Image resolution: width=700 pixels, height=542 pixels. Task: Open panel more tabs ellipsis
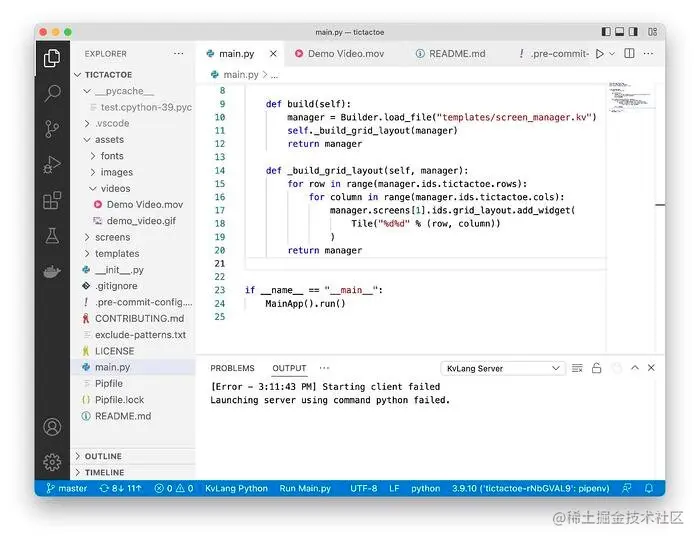coord(325,368)
